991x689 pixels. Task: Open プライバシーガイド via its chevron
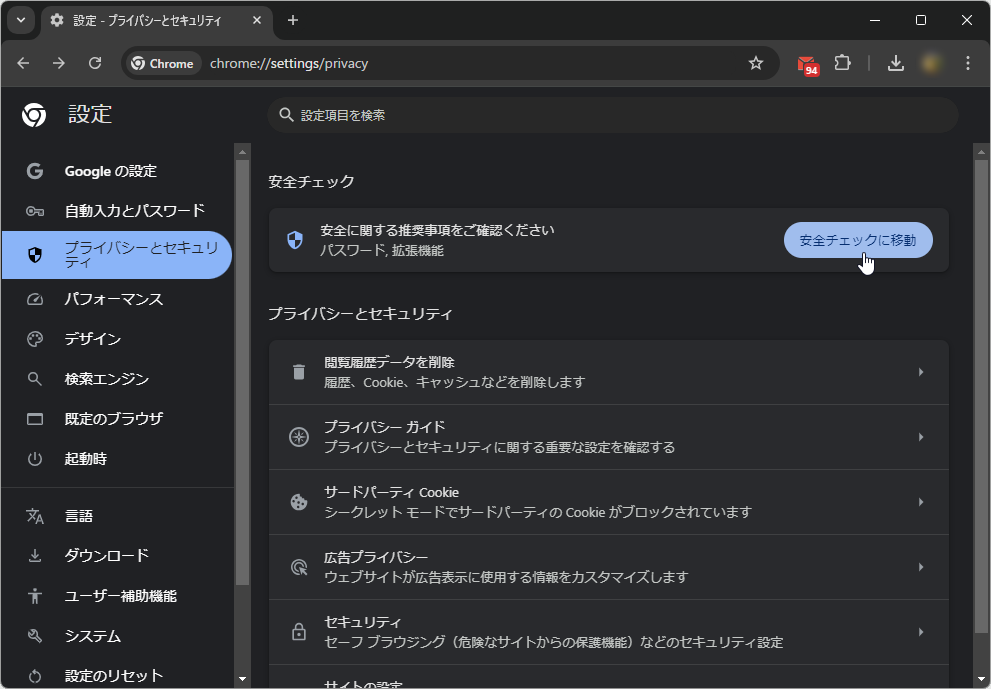tap(921, 436)
